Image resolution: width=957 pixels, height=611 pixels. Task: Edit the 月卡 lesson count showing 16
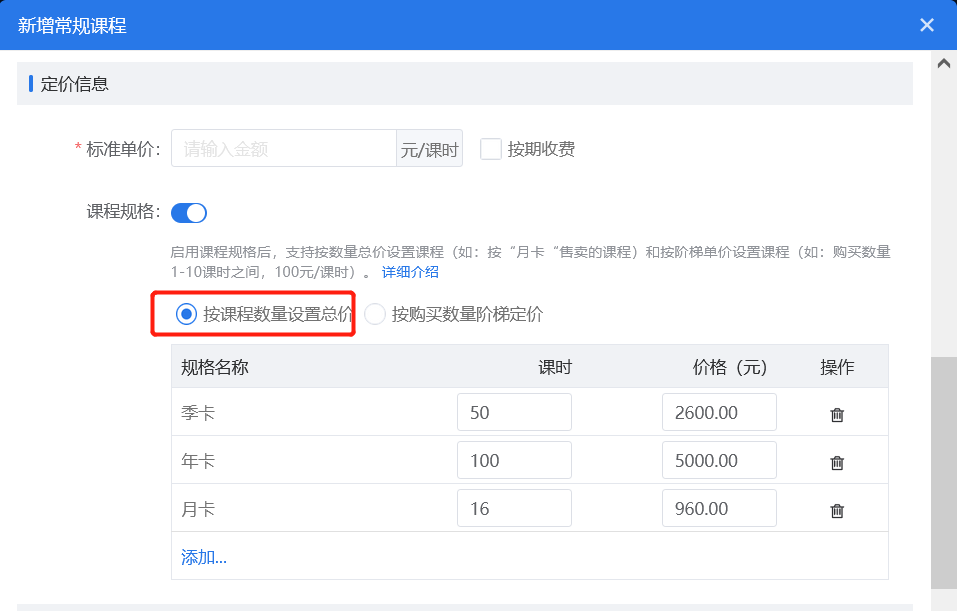point(514,507)
